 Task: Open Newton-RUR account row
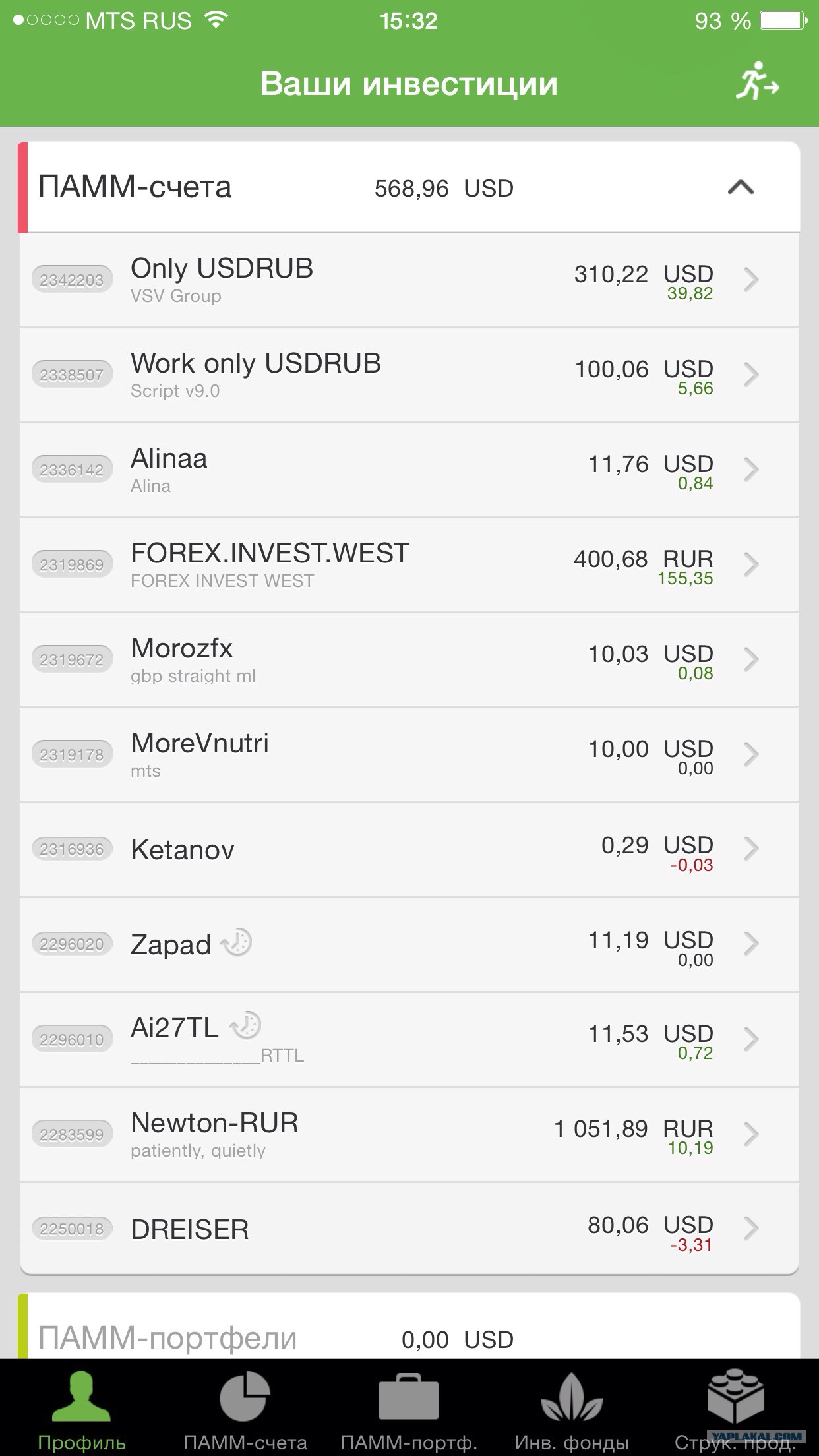[x=409, y=1134]
